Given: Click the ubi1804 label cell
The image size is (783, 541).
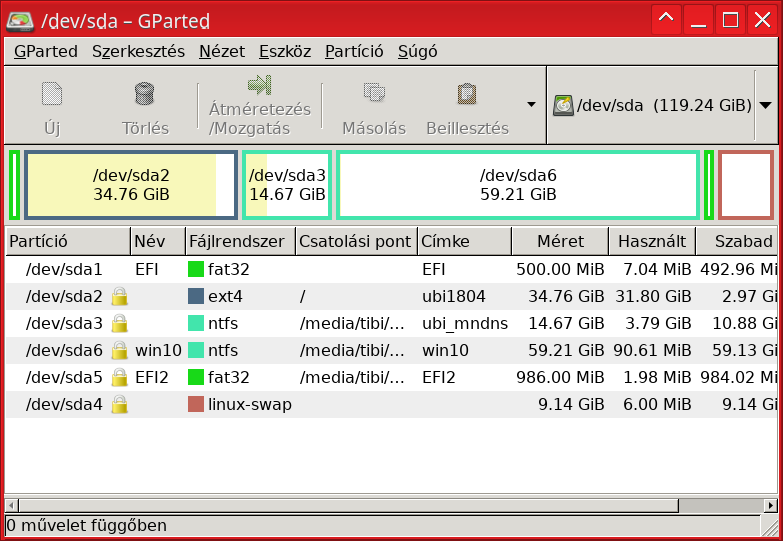Looking at the screenshot, I should coord(453,296).
